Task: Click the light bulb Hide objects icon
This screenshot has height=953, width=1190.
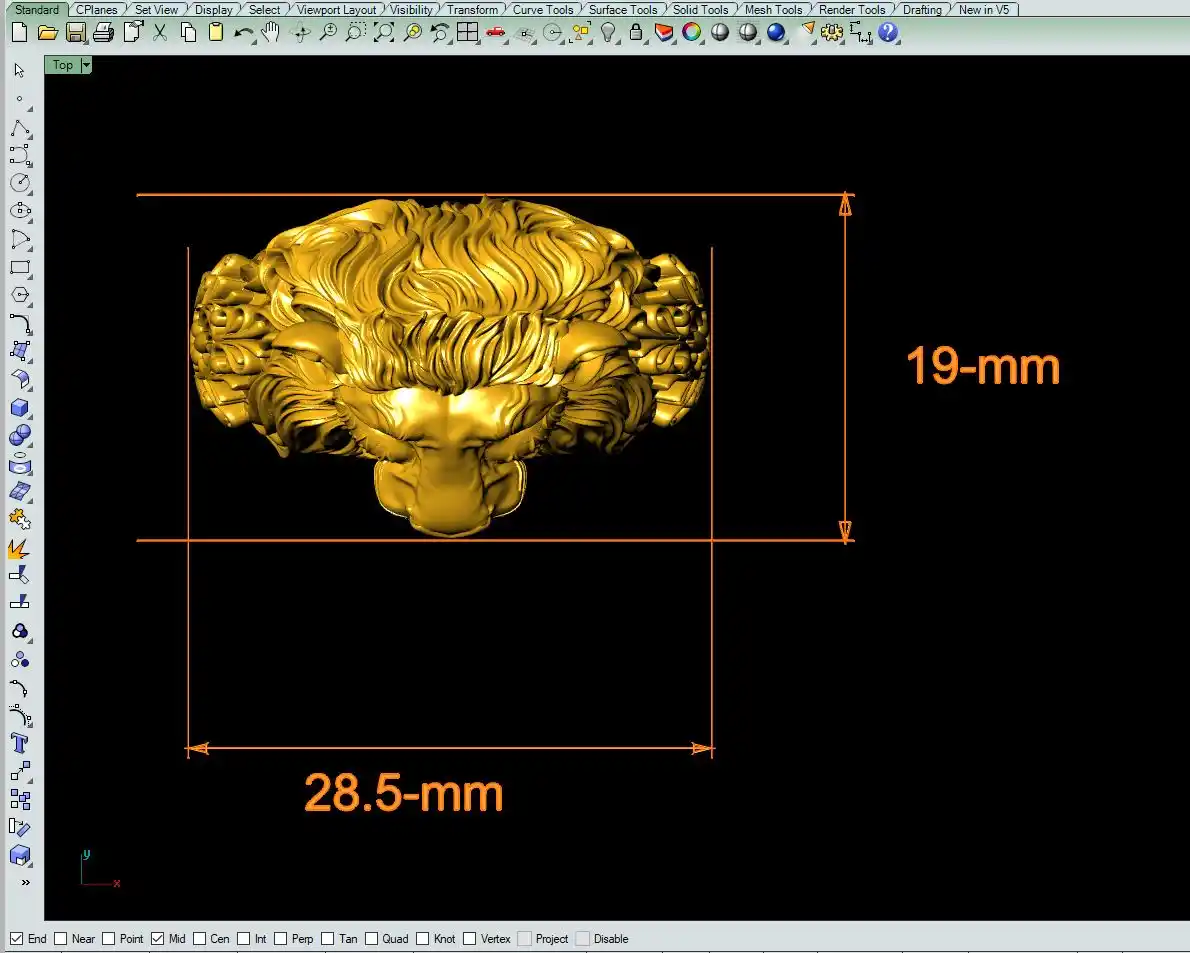Action: coord(608,33)
